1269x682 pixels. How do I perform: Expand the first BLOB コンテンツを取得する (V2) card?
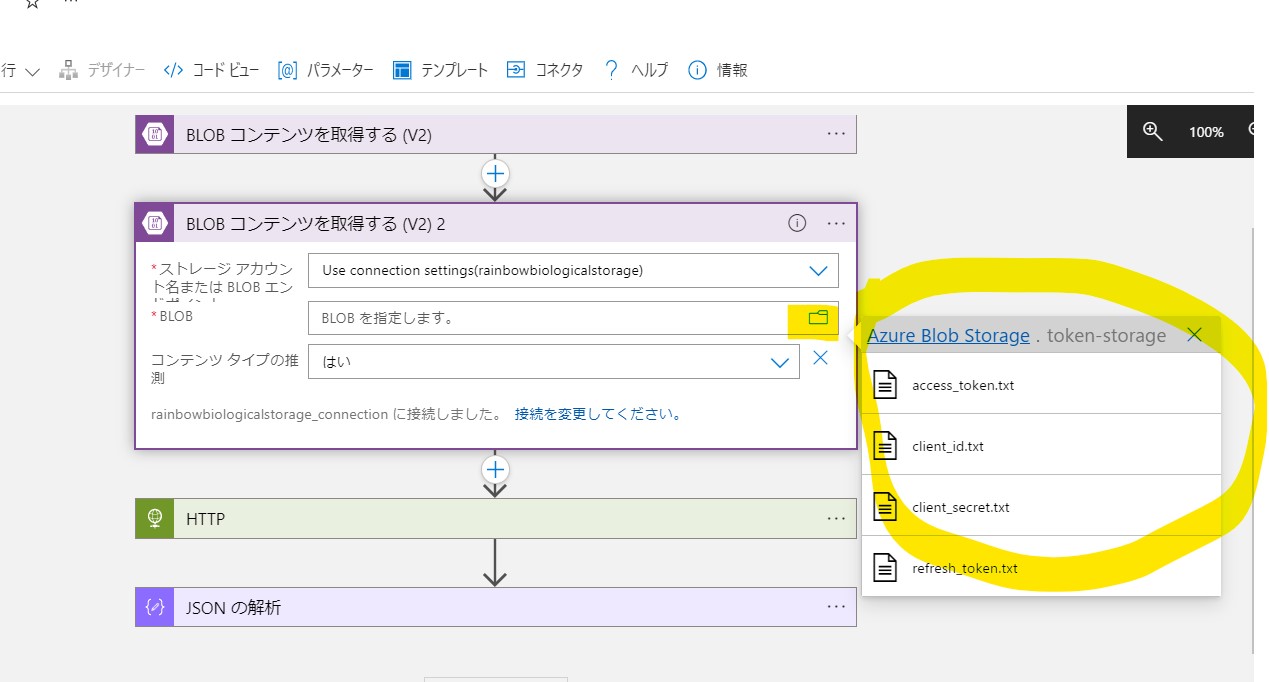pyautogui.click(x=496, y=134)
